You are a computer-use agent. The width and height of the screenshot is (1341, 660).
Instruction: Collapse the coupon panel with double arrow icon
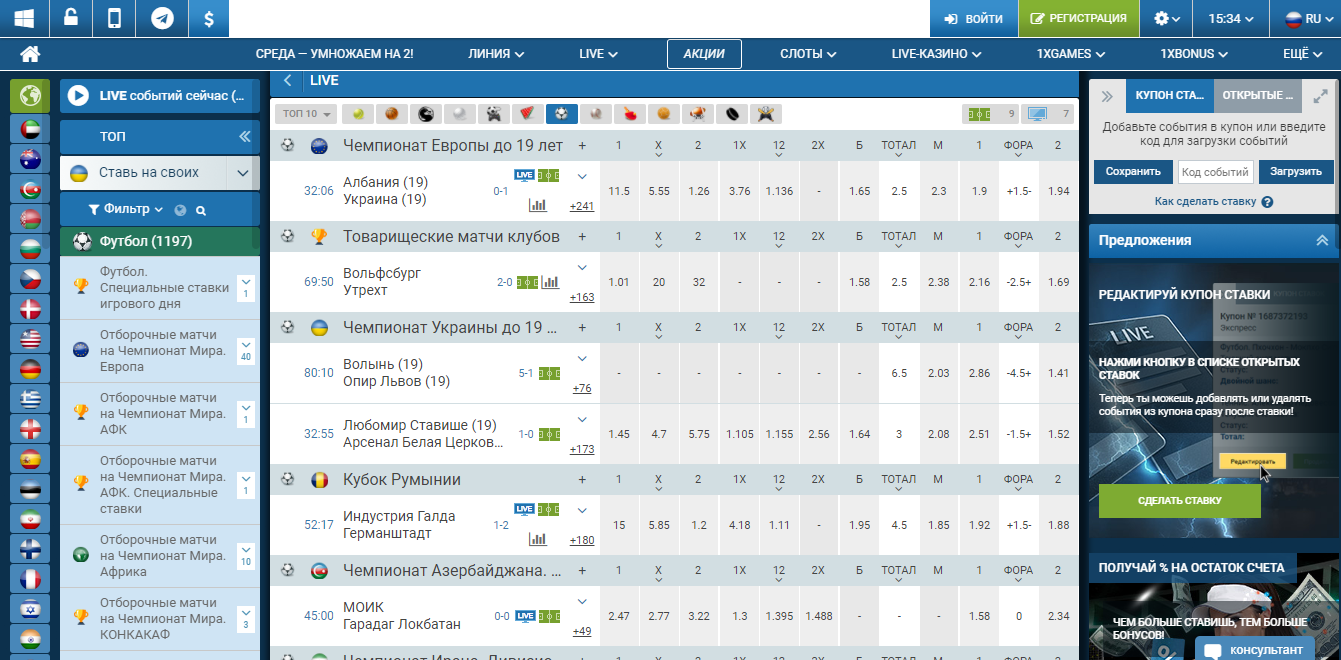tap(1107, 96)
